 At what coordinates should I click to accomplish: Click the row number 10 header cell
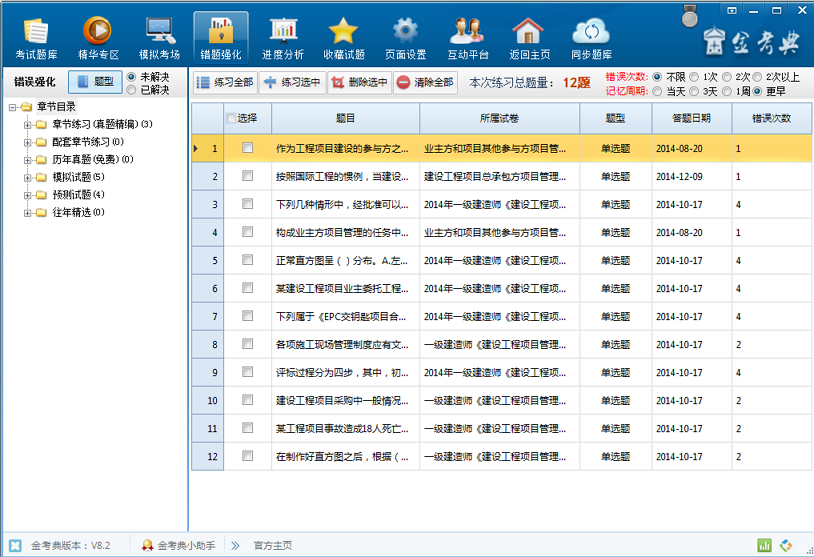pyautogui.click(x=208, y=400)
